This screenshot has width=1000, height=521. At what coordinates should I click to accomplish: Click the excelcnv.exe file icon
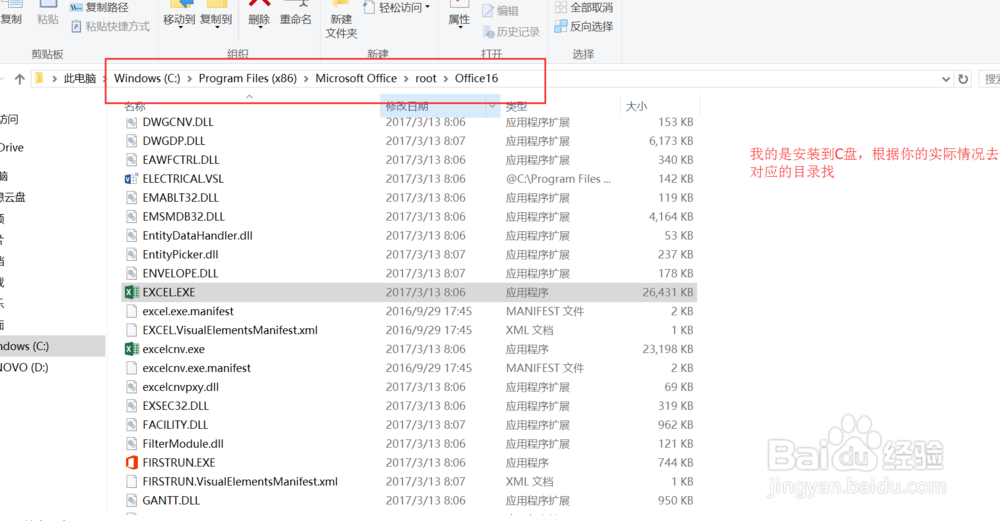pyautogui.click(x=131, y=349)
